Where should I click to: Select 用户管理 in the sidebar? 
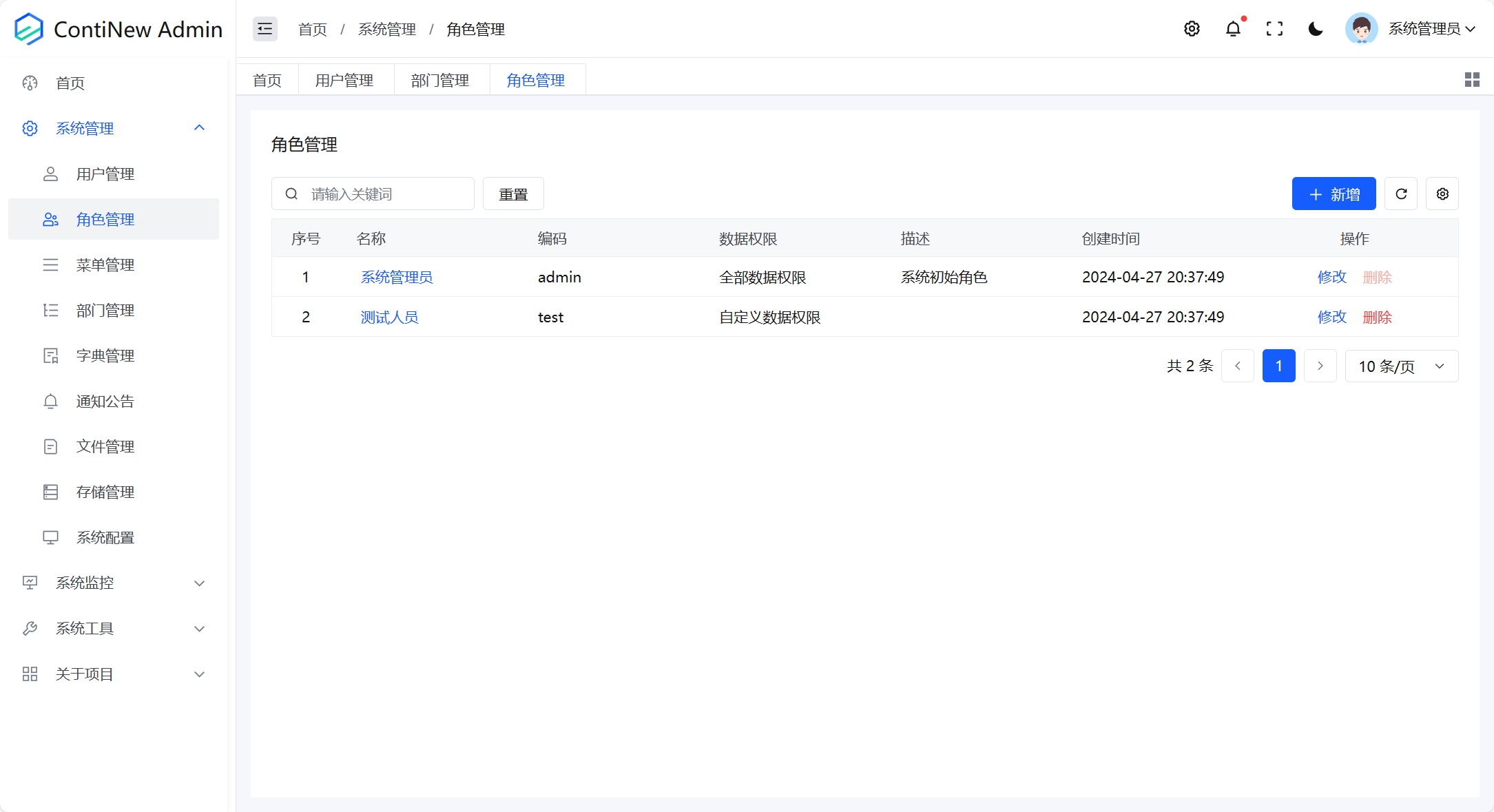coord(105,174)
